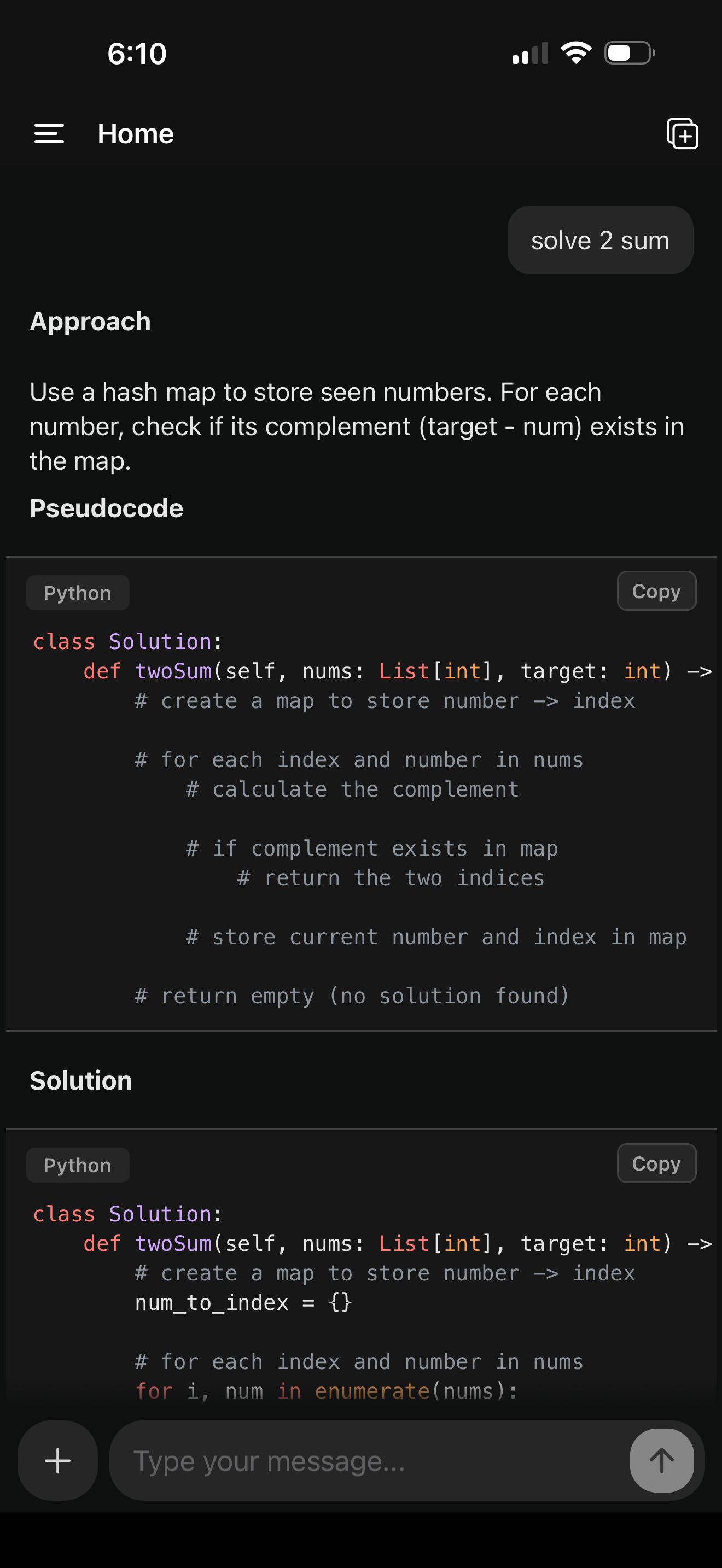Copy the Solution code block
Screen dimensions: 722x1568
tap(656, 1163)
